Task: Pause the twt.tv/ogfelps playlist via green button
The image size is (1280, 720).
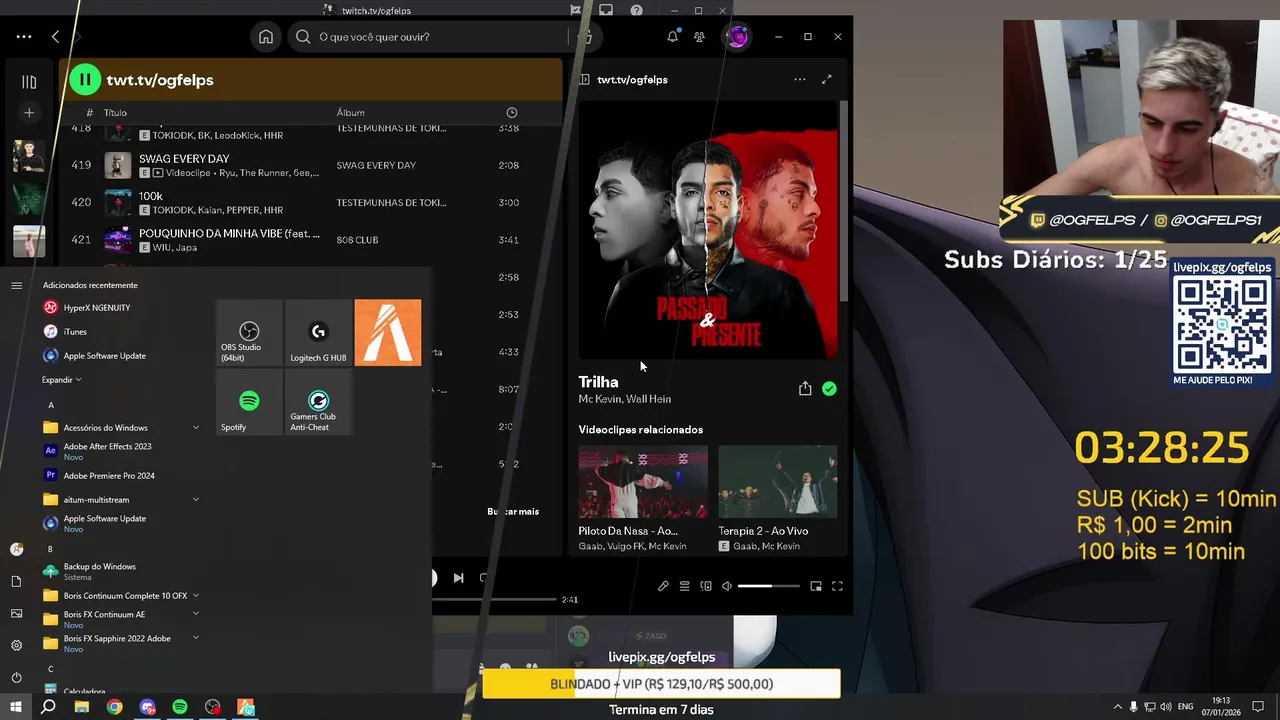Action: 85,80
